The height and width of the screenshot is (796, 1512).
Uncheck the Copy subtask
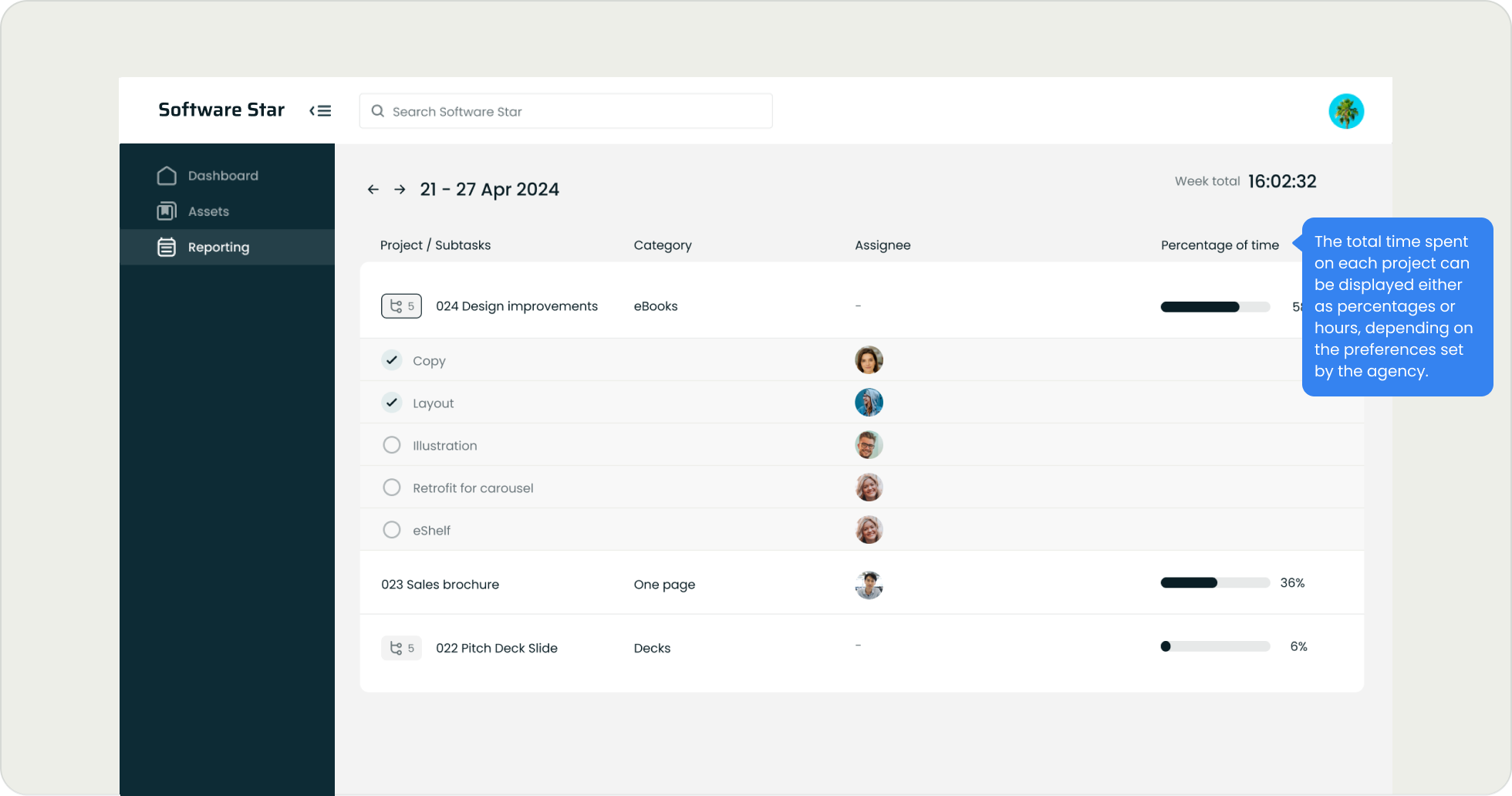(x=392, y=360)
